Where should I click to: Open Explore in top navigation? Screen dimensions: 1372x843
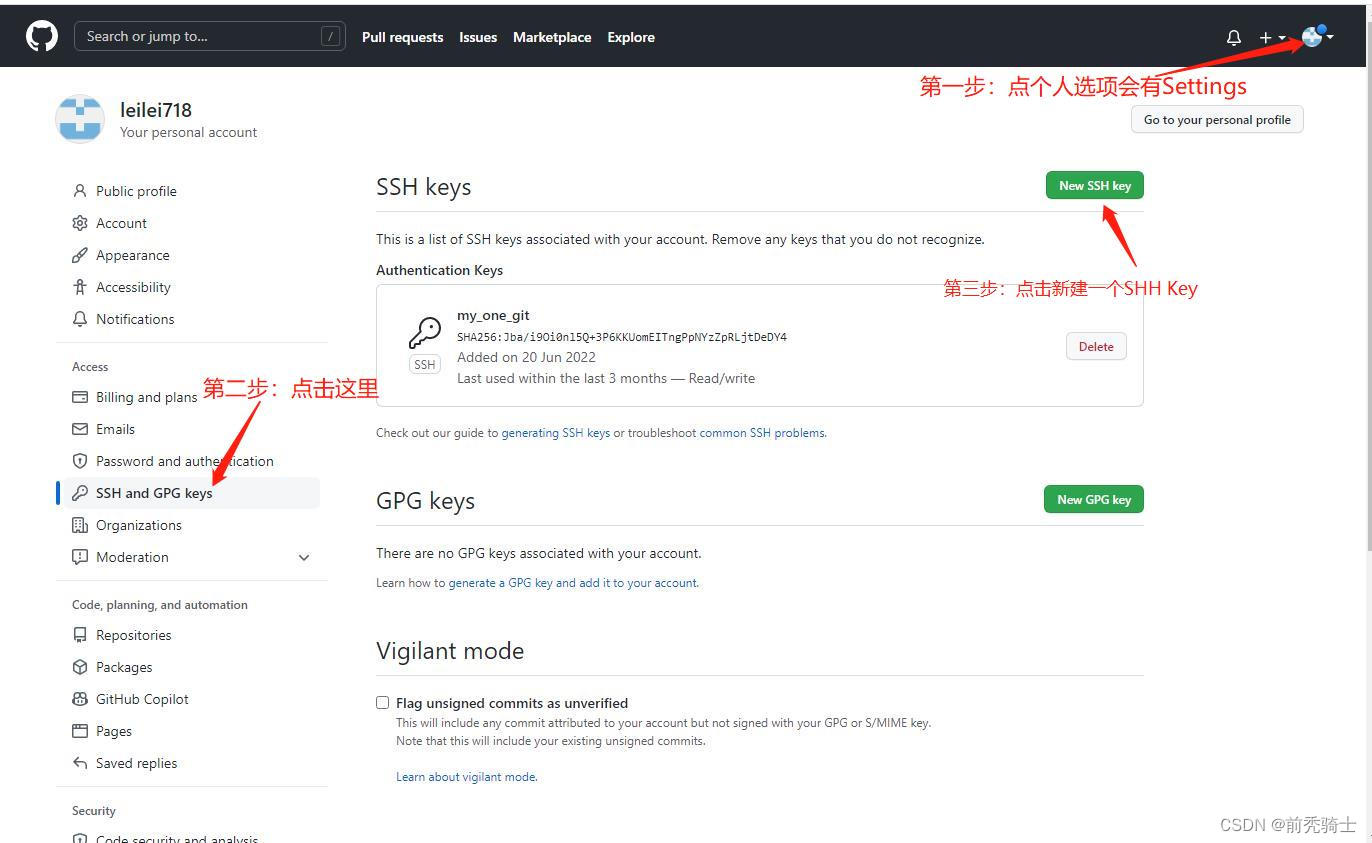pyautogui.click(x=631, y=37)
